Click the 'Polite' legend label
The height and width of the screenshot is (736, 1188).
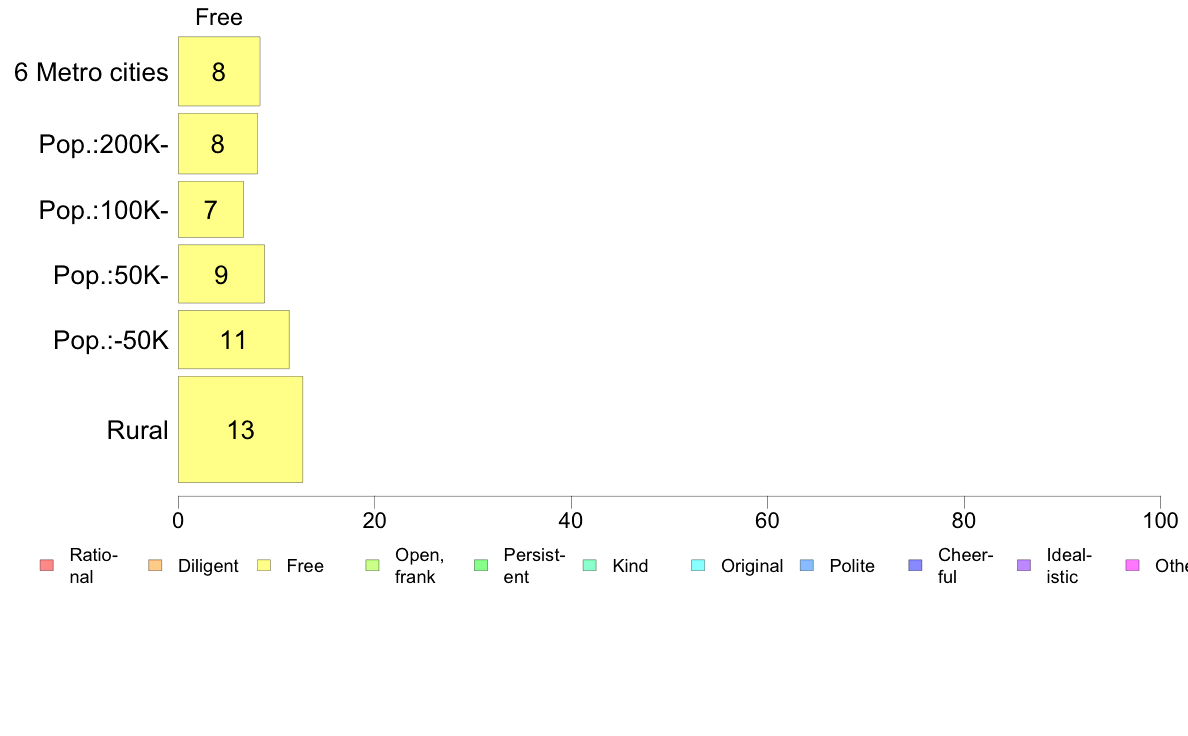pos(852,566)
